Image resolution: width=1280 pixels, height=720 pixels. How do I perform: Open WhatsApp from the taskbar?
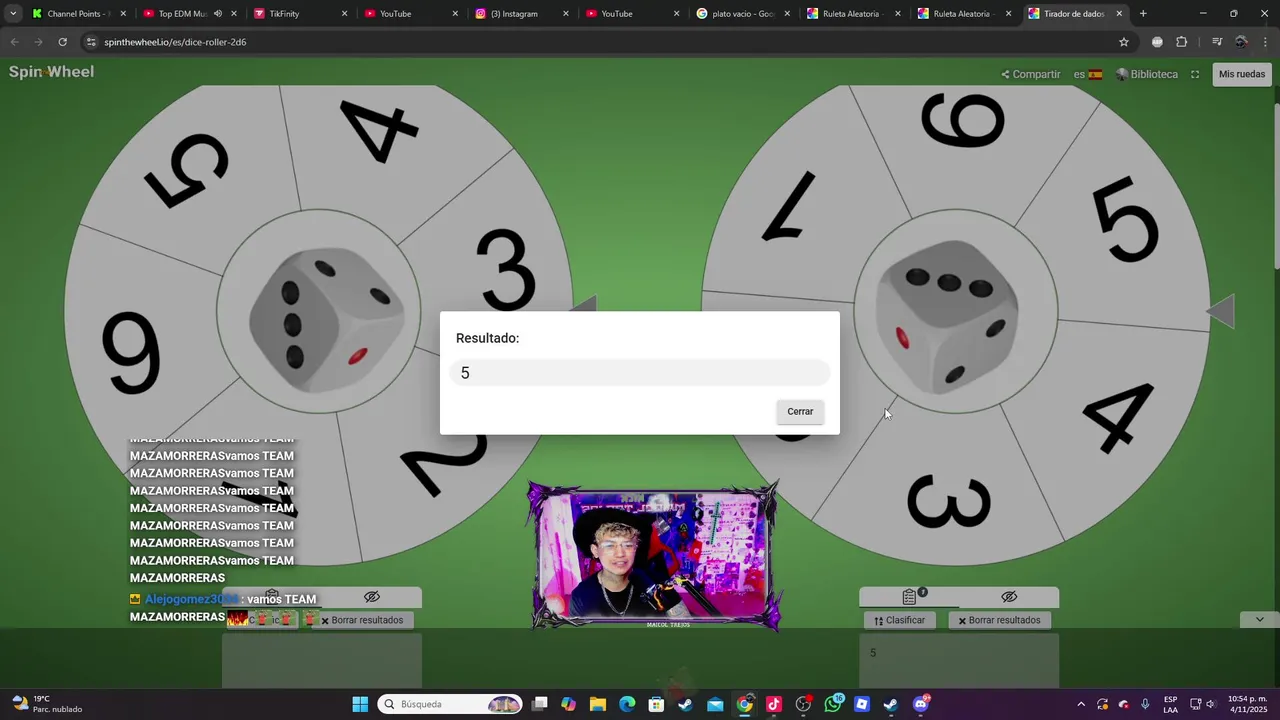click(x=833, y=704)
